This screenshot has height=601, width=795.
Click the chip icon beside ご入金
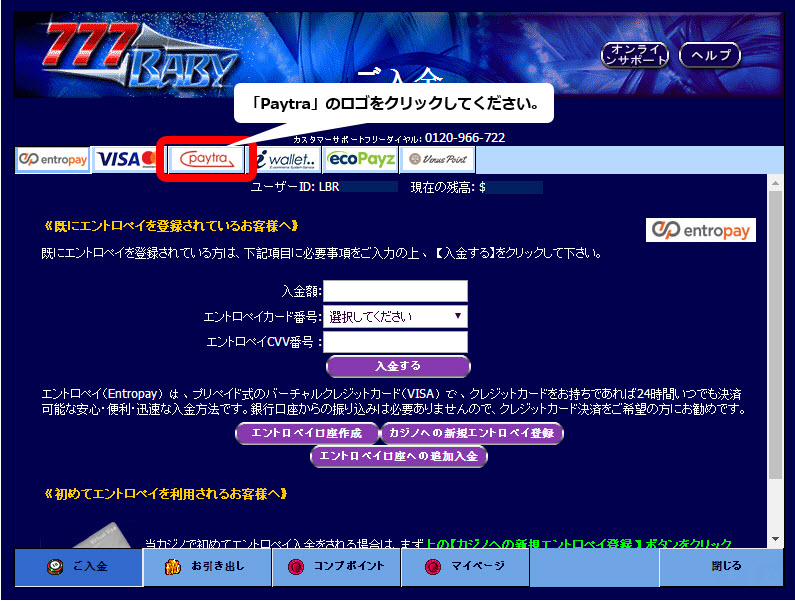coord(55,567)
